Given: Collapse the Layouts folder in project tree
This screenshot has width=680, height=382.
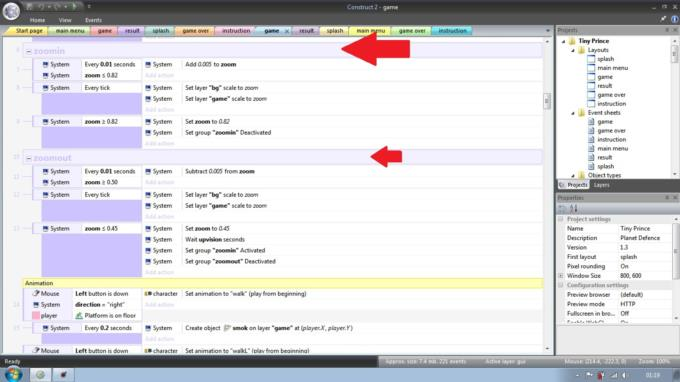Looking at the screenshot, I should pos(573,50).
